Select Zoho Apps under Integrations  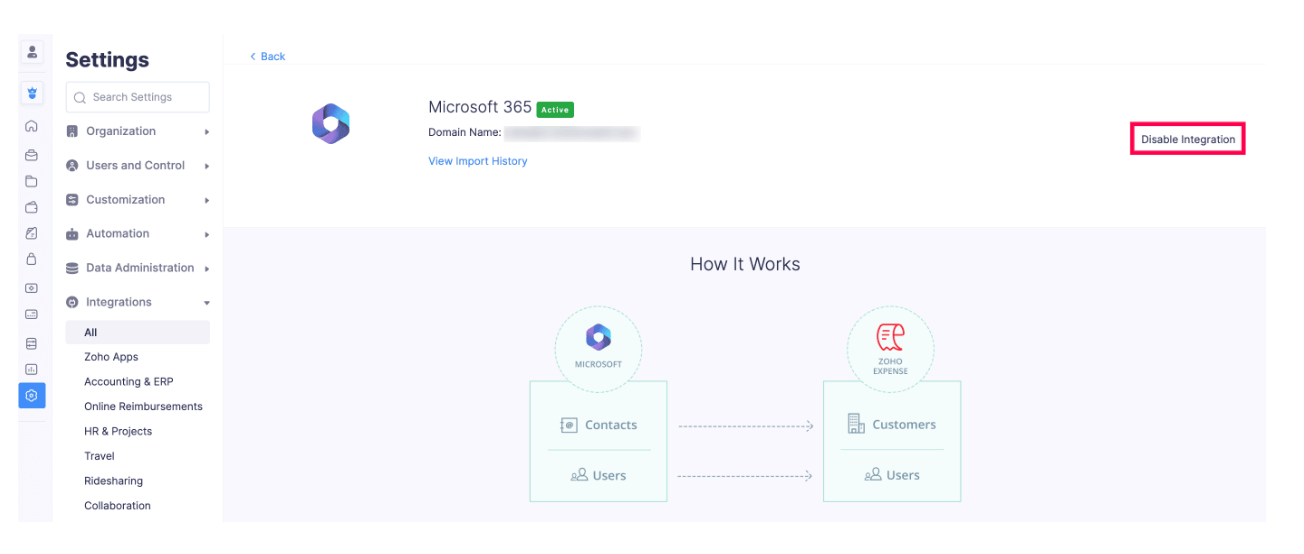pyautogui.click(x=111, y=357)
